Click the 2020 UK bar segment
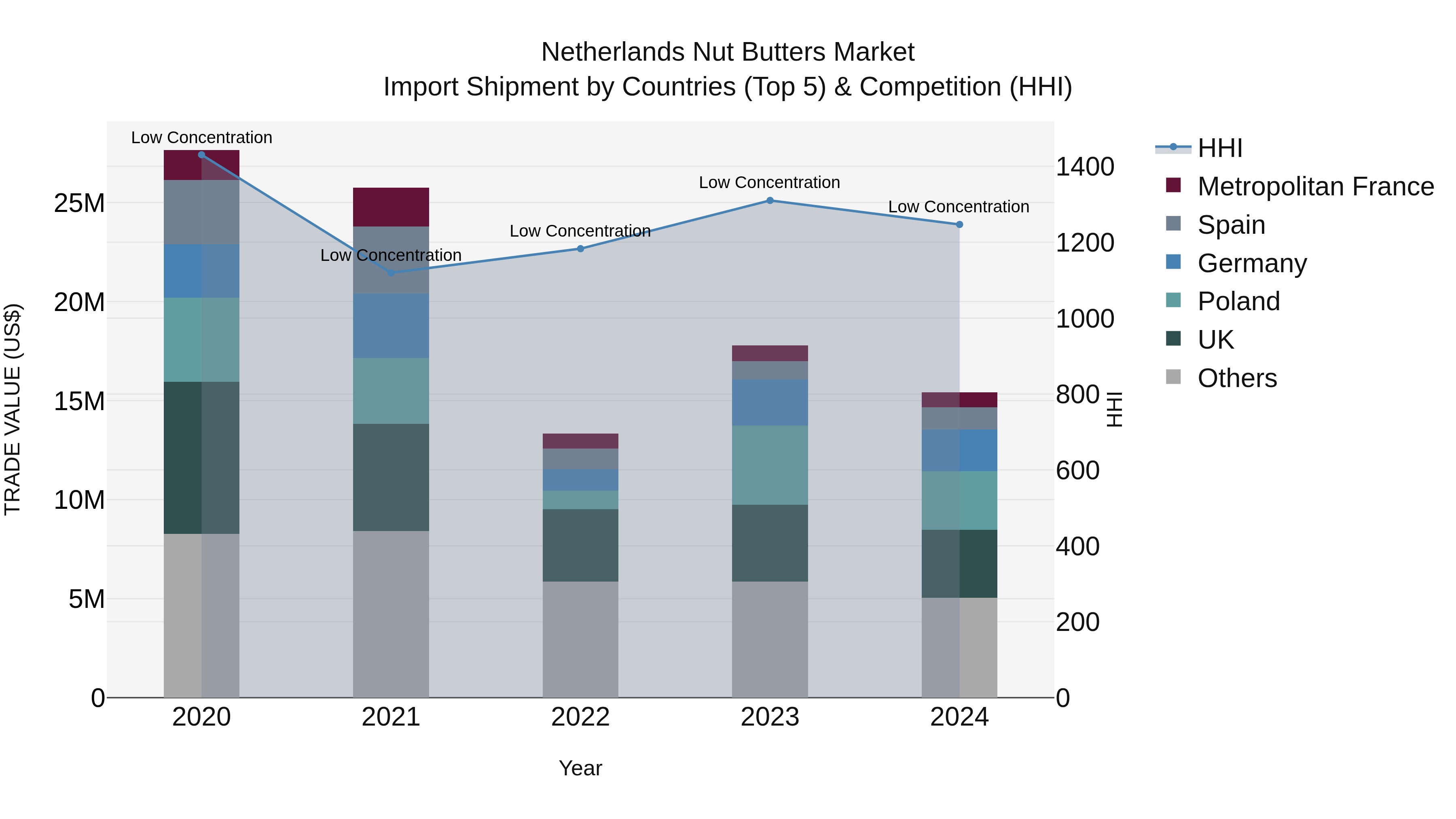The width and height of the screenshot is (1456, 819). tap(201, 458)
